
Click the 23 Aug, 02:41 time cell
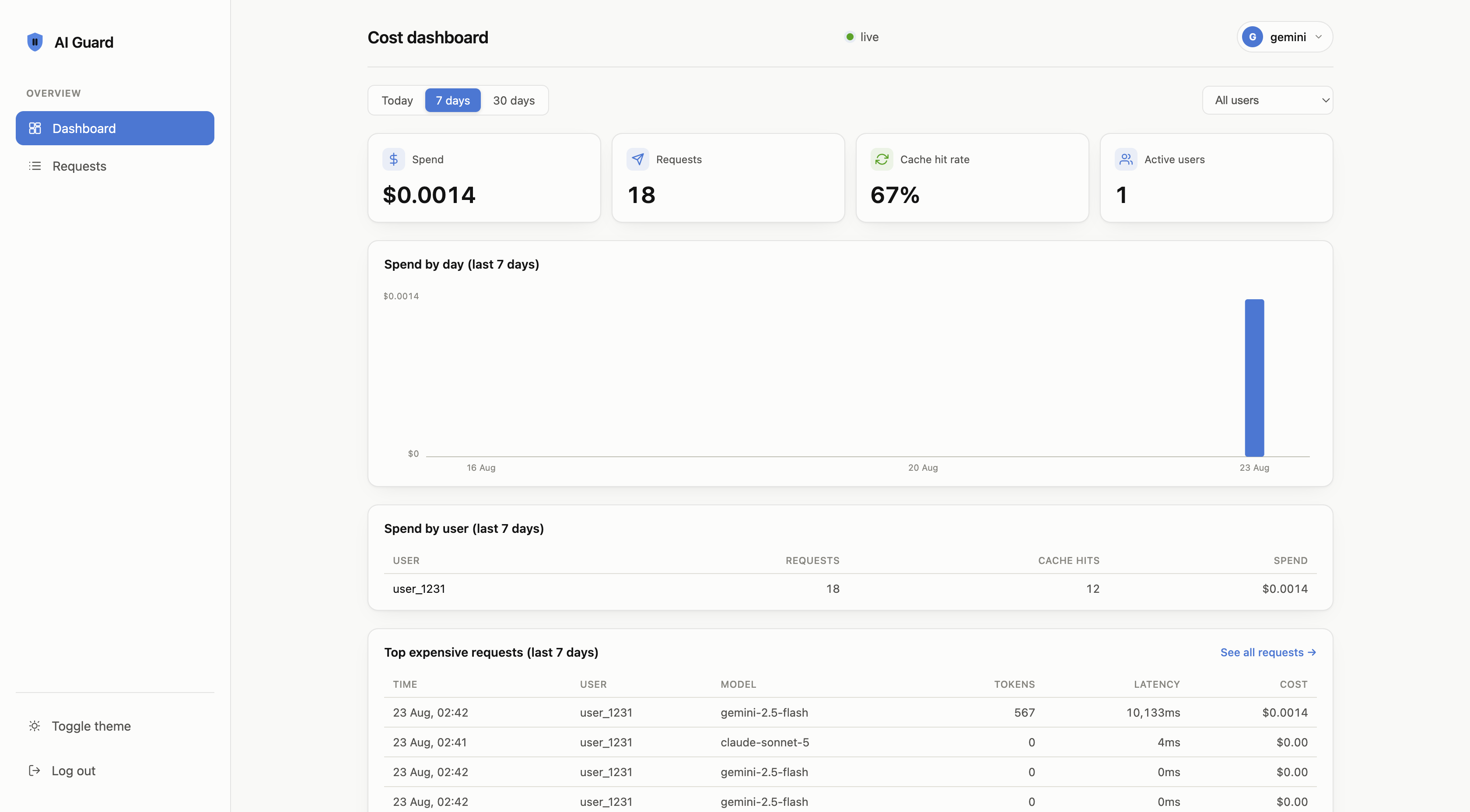430,742
